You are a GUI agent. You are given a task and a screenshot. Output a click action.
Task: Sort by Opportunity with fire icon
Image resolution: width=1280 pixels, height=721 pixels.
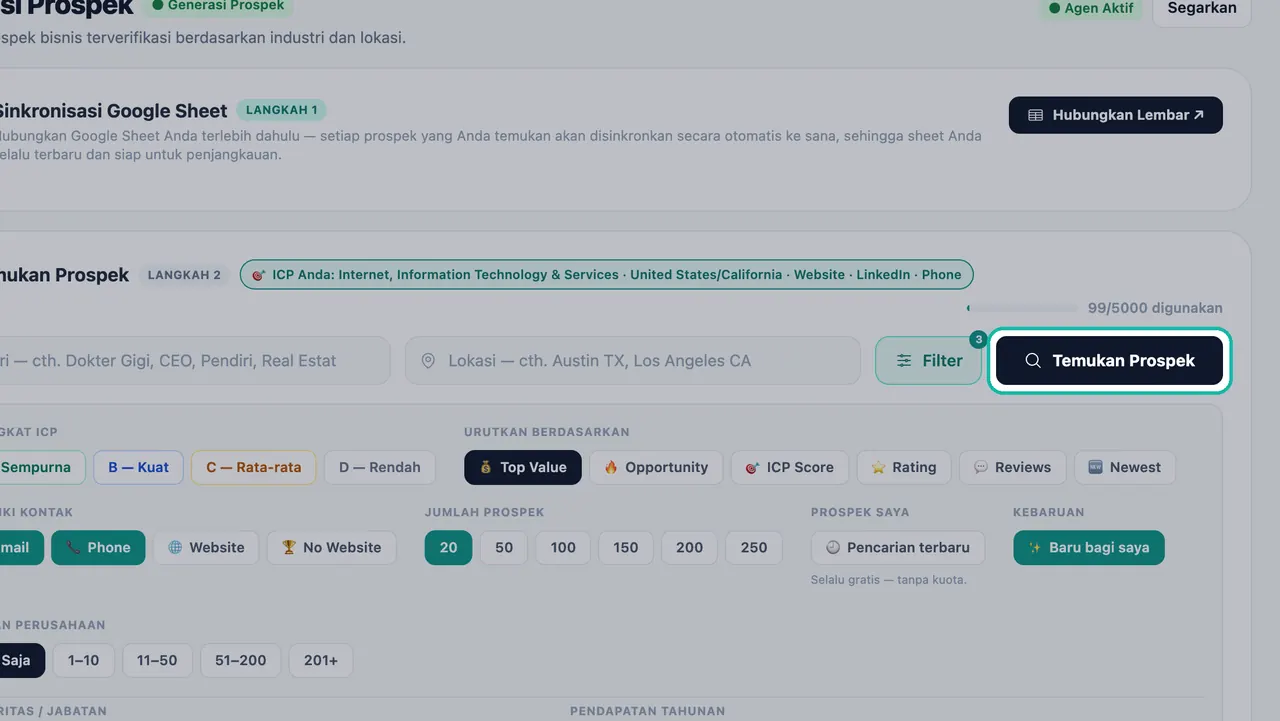[656, 467]
